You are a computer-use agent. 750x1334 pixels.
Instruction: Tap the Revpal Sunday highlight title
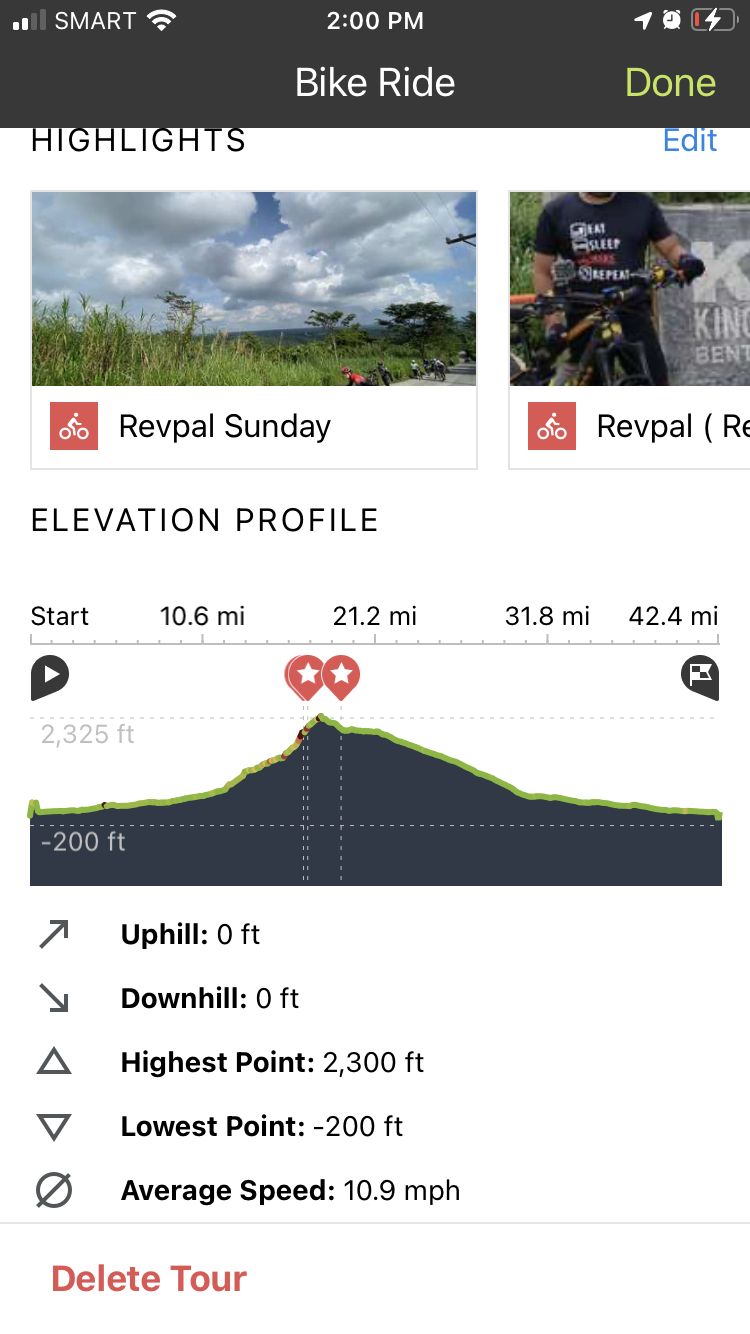tap(225, 427)
